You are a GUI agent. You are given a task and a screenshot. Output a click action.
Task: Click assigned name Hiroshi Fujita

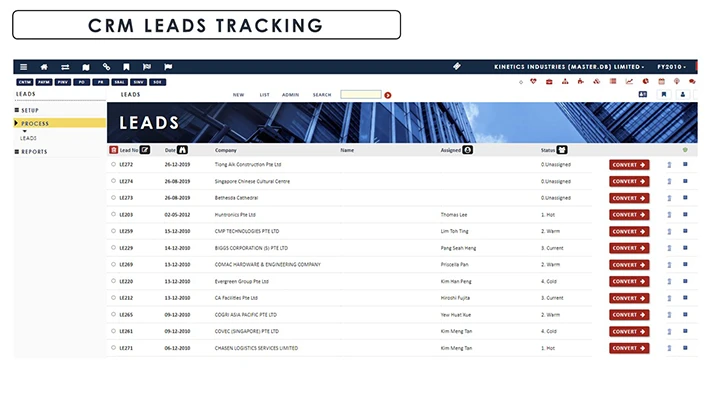455,298
